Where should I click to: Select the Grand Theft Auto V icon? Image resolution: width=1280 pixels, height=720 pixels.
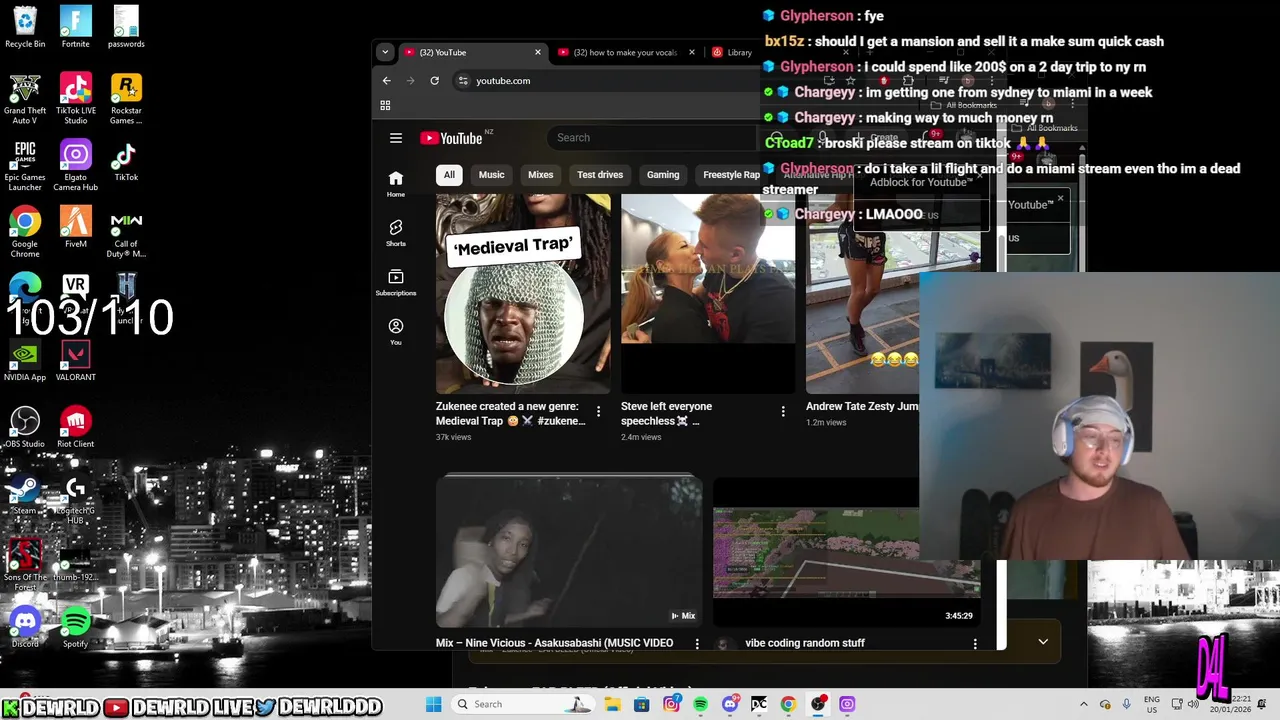(x=25, y=98)
